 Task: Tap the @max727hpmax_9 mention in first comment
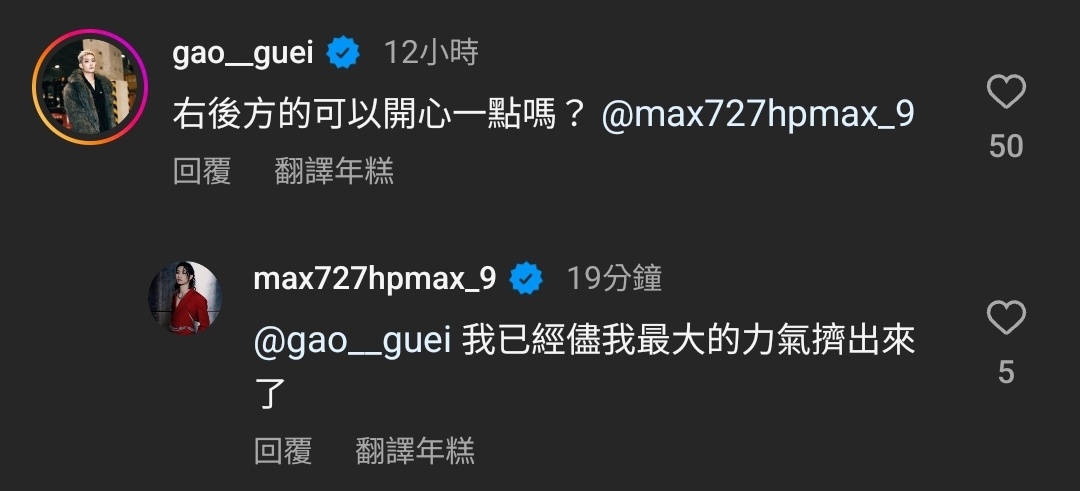758,115
